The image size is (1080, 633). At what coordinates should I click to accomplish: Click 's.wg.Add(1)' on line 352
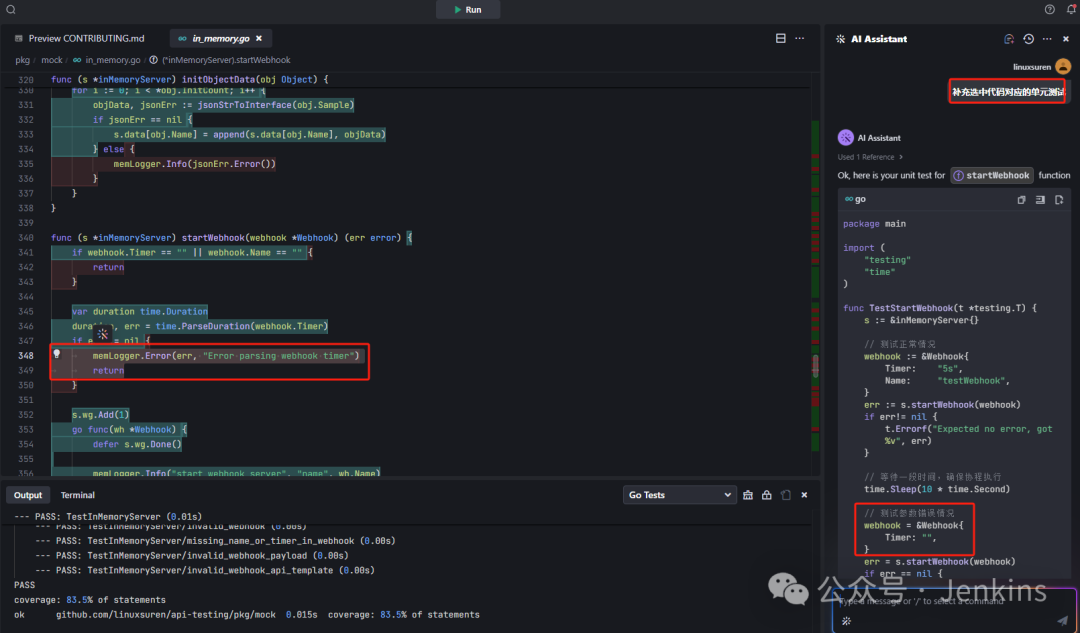click(101, 415)
